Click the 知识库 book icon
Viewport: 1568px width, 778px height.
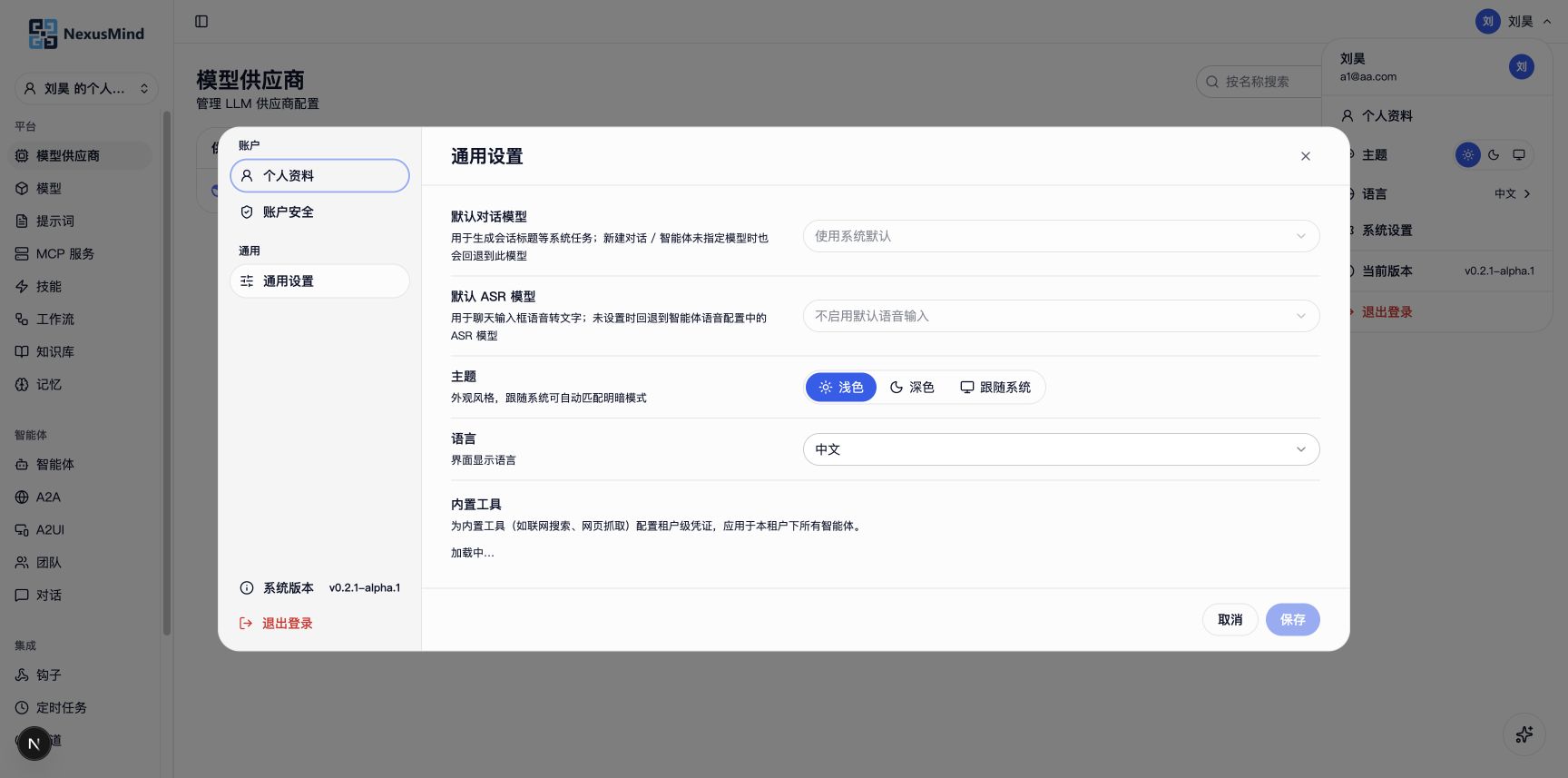click(22, 351)
